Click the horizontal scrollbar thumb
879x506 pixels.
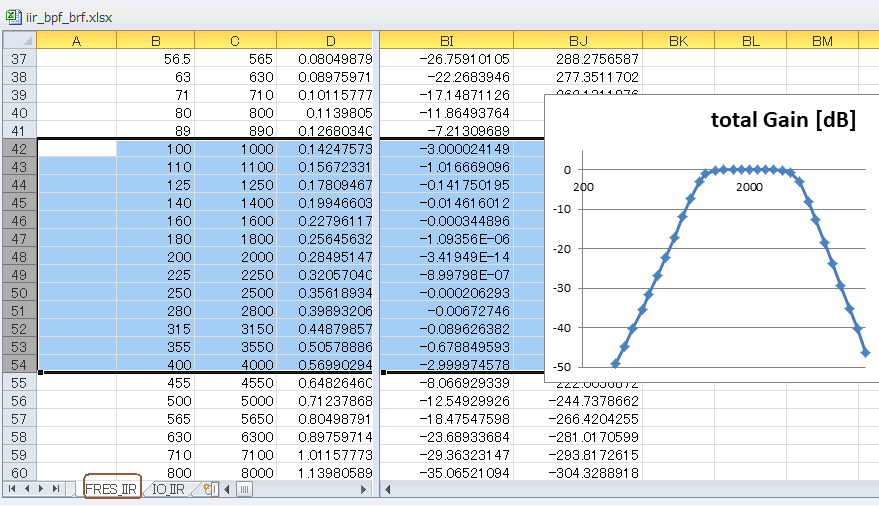[244, 489]
